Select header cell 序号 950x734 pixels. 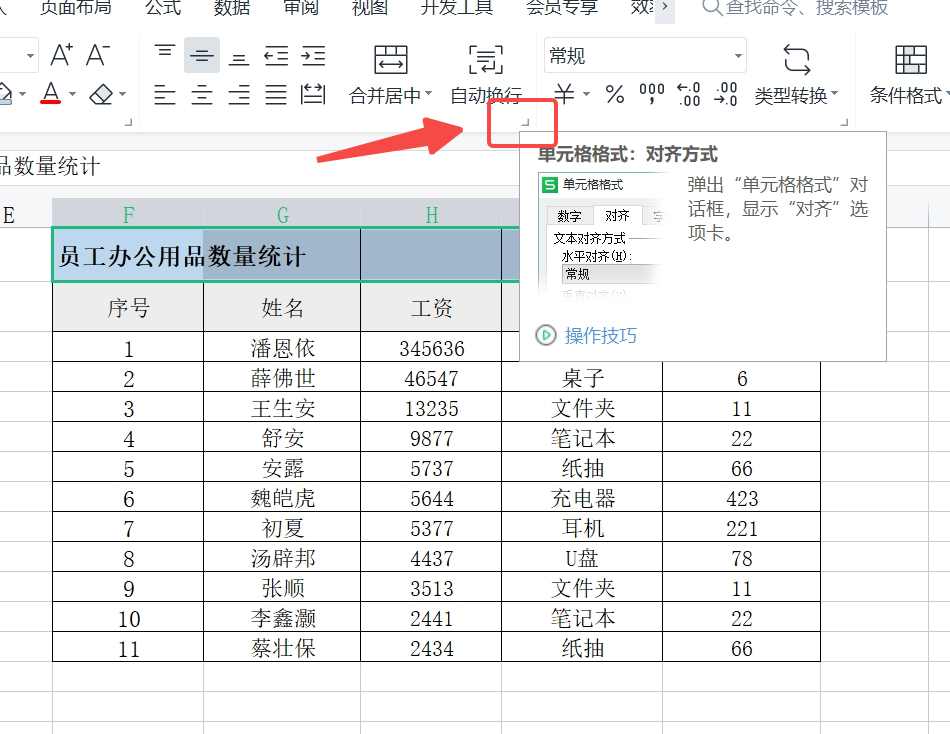128,307
